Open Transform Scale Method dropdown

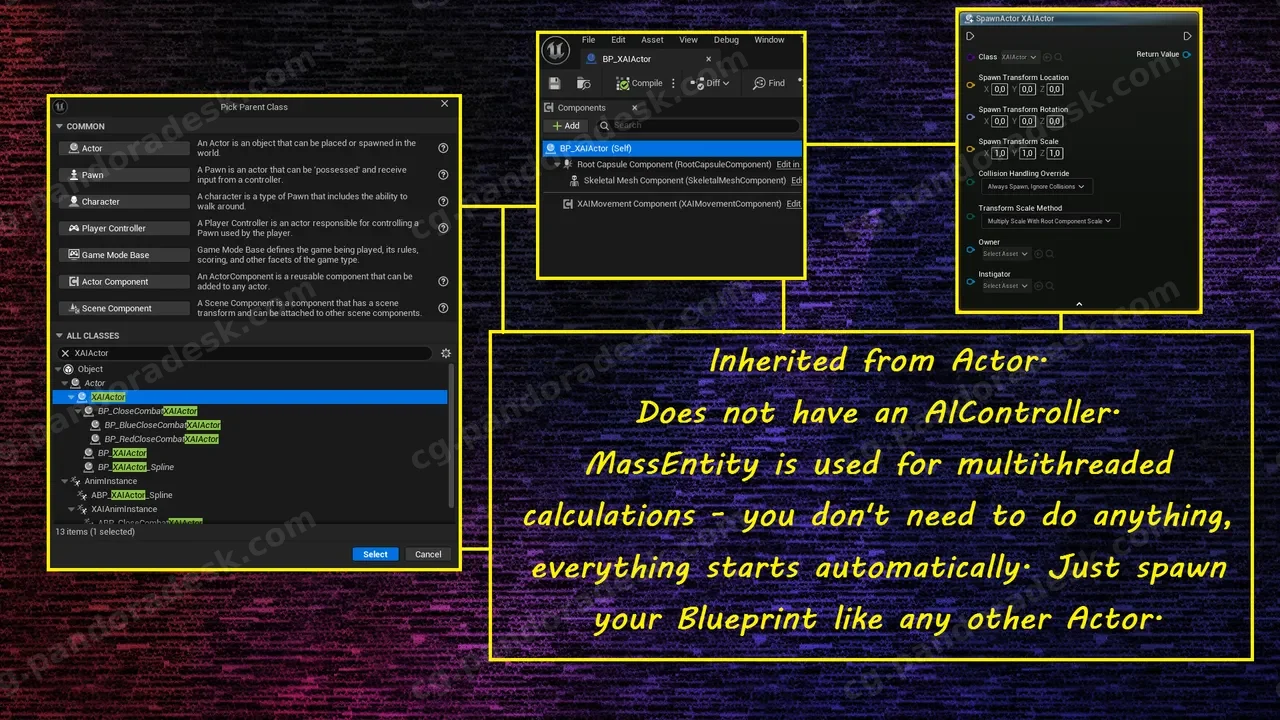pos(1049,221)
